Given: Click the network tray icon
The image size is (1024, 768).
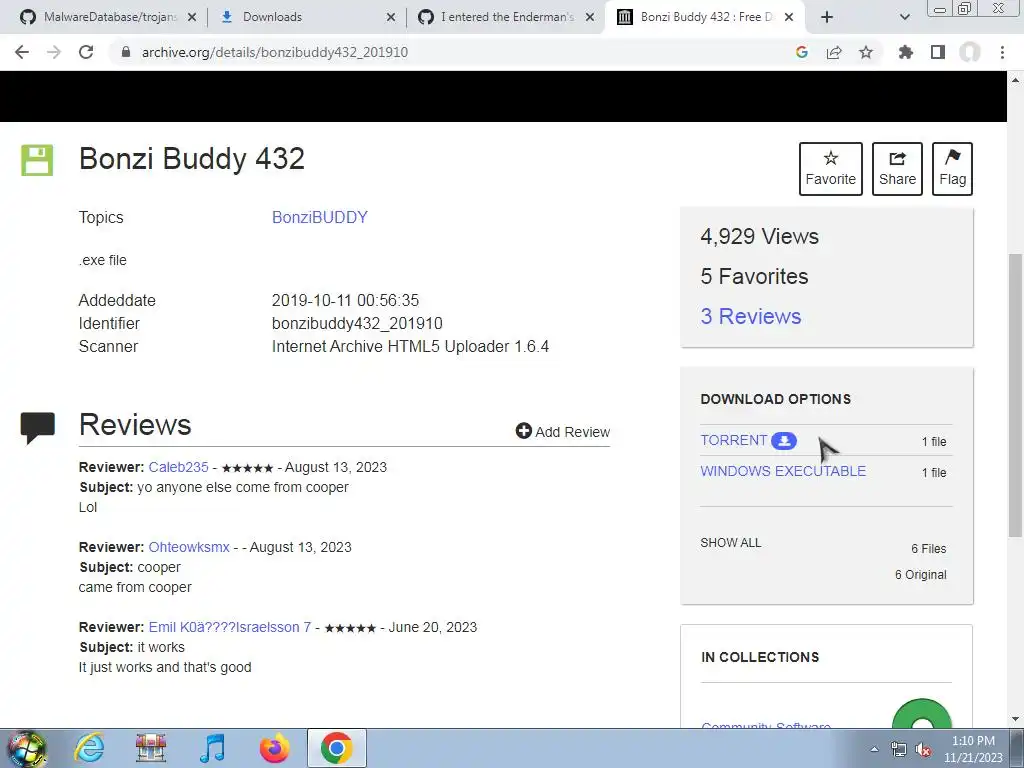Looking at the screenshot, I should (x=899, y=750).
